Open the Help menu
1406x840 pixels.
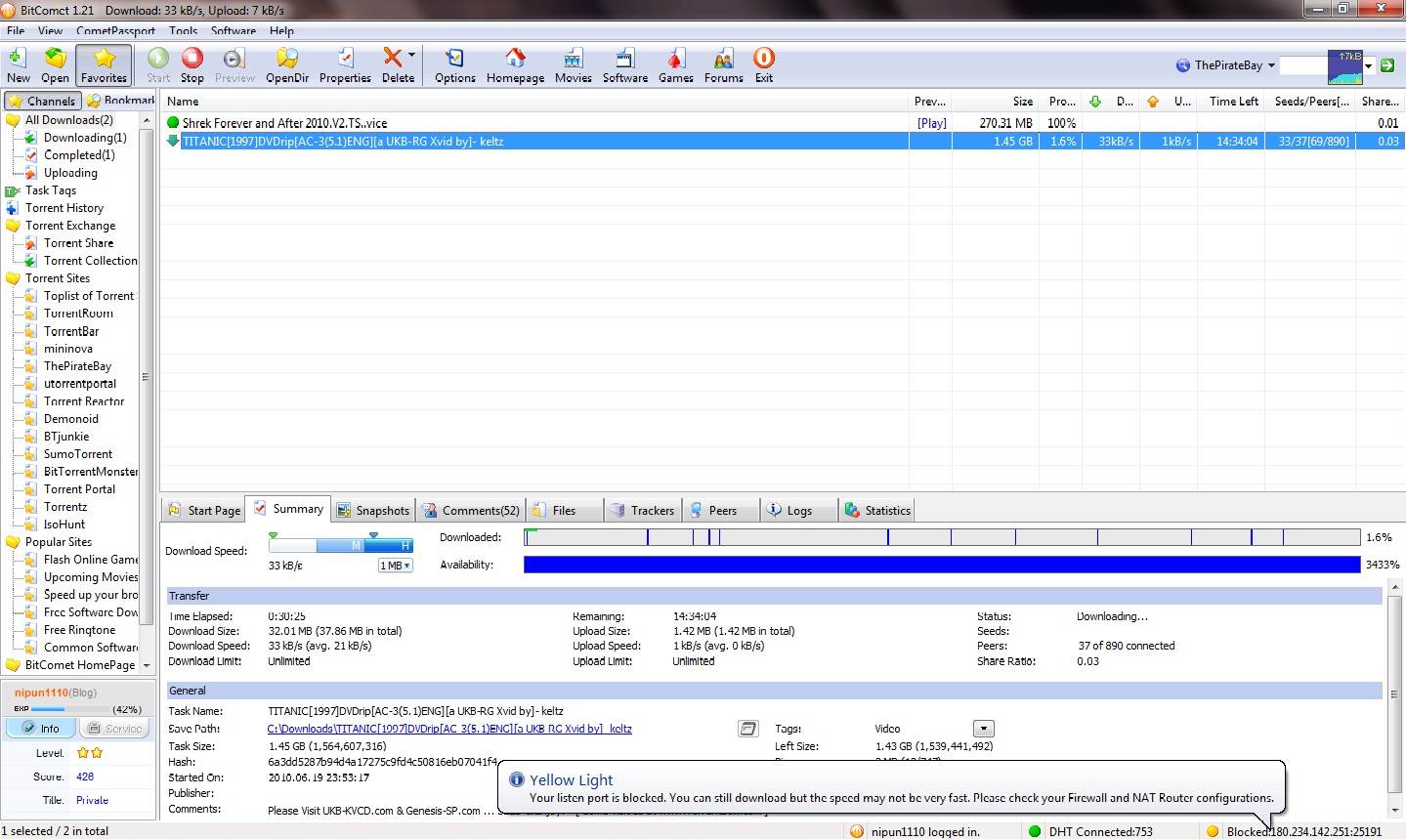click(x=281, y=30)
